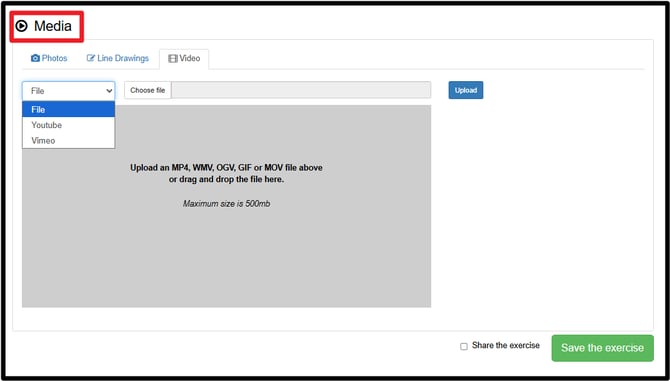Select the Video tab
The height and width of the screenshot is (381, 670).
coord(184,59)
